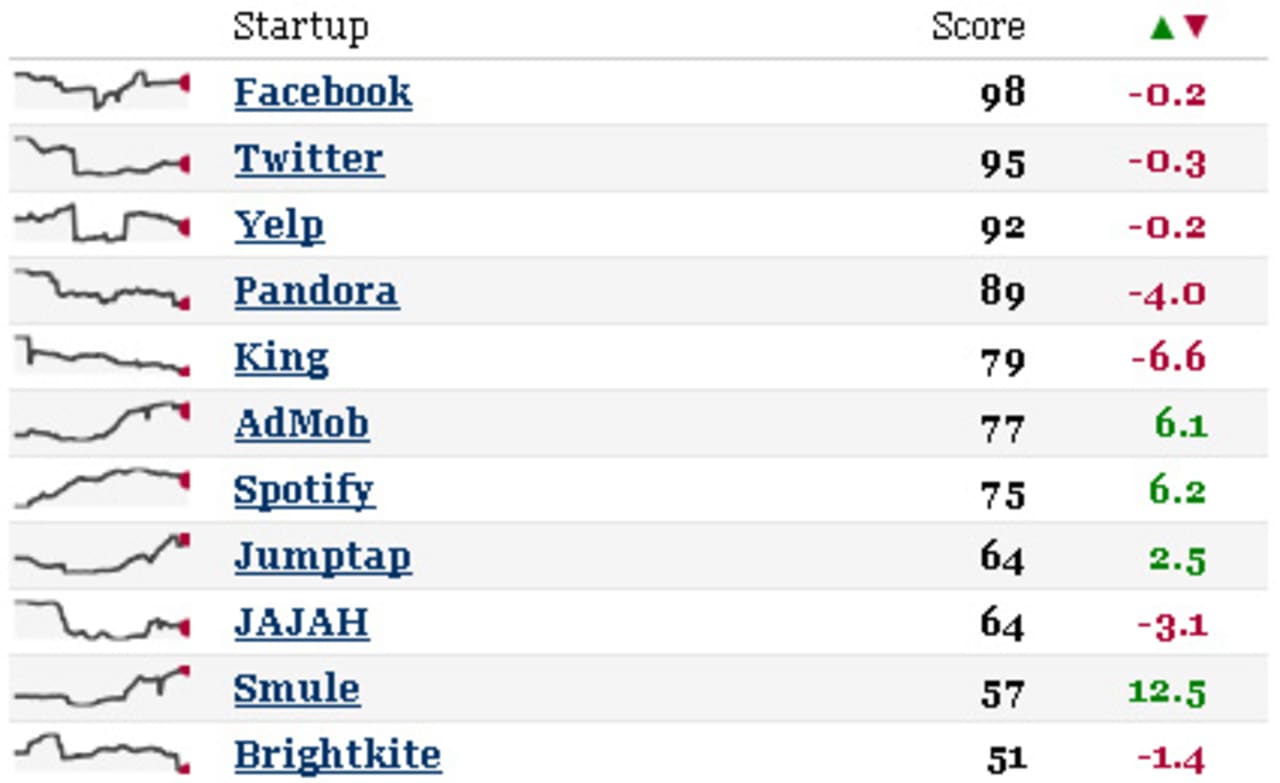Image resolution: width=1280 pixels, height=783 pixels.
Task: View Facebook's sparkline trend chart
Action: (101, 90)
